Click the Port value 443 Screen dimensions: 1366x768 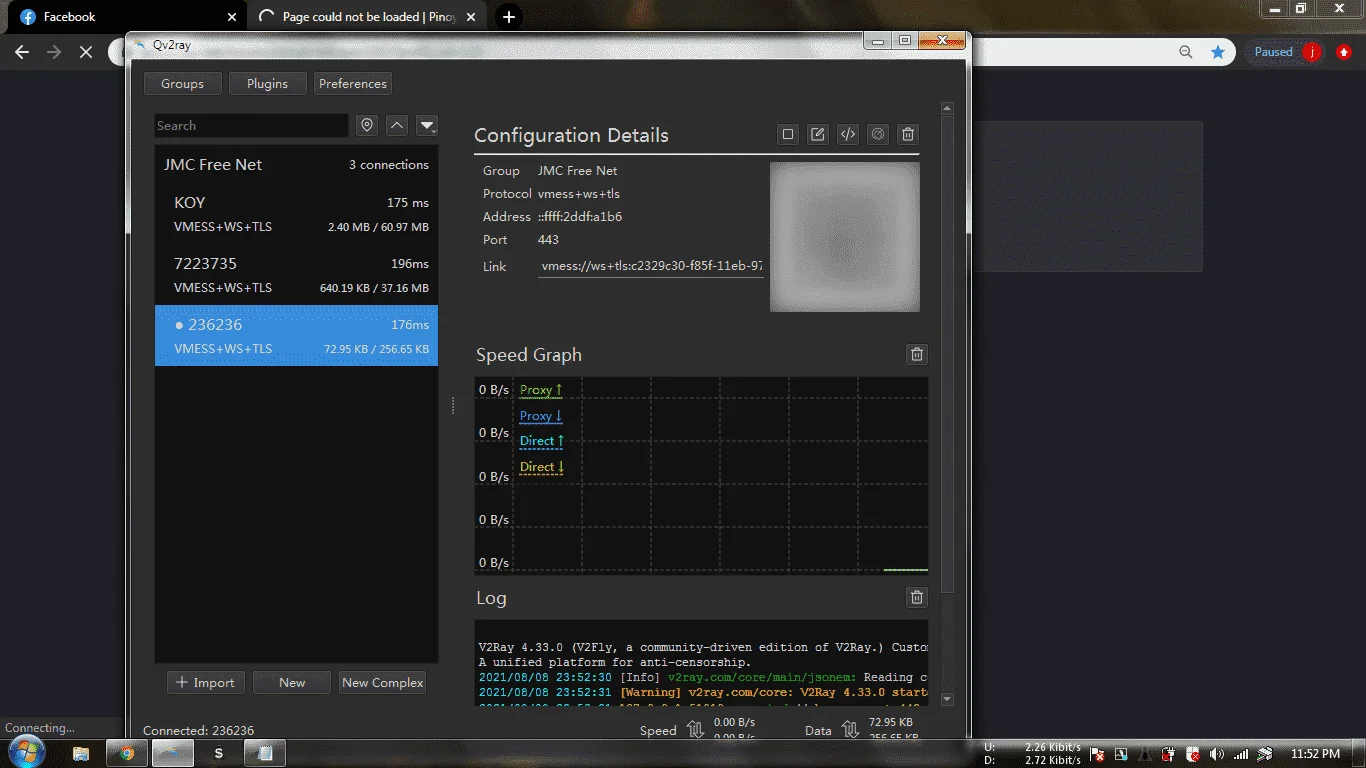[x=548, y=240]
